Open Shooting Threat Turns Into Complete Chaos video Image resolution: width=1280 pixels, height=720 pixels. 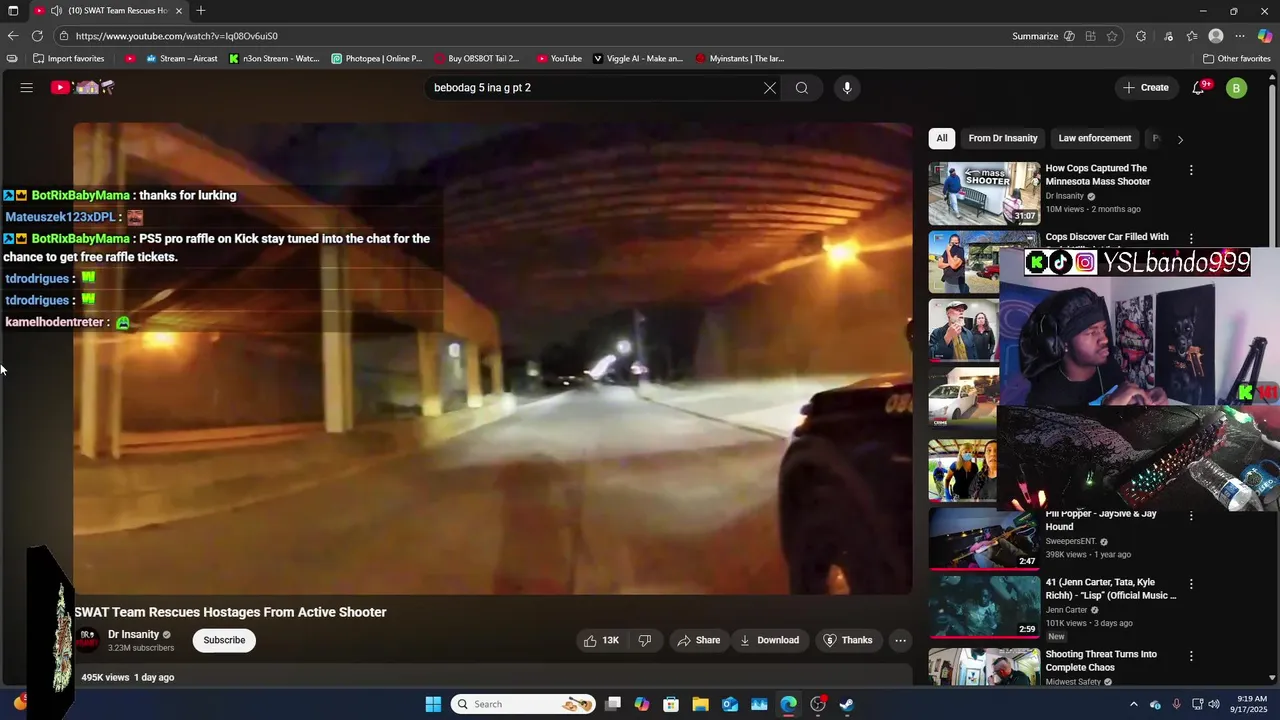click(x=1100, y=660)
